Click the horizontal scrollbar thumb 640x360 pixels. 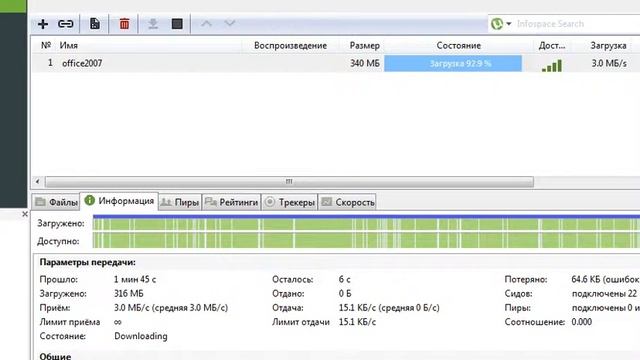[289, 181]
